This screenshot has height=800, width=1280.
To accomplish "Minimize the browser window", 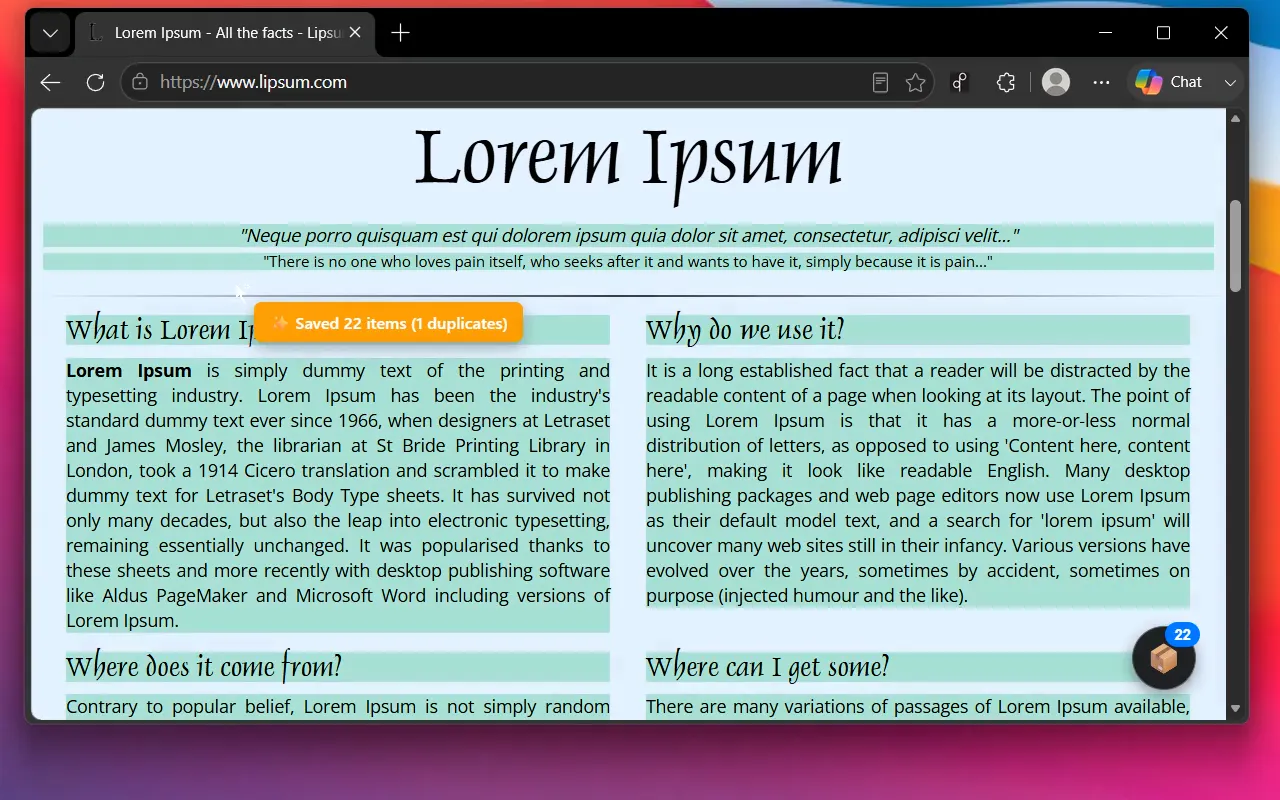I will point(1105,33).
